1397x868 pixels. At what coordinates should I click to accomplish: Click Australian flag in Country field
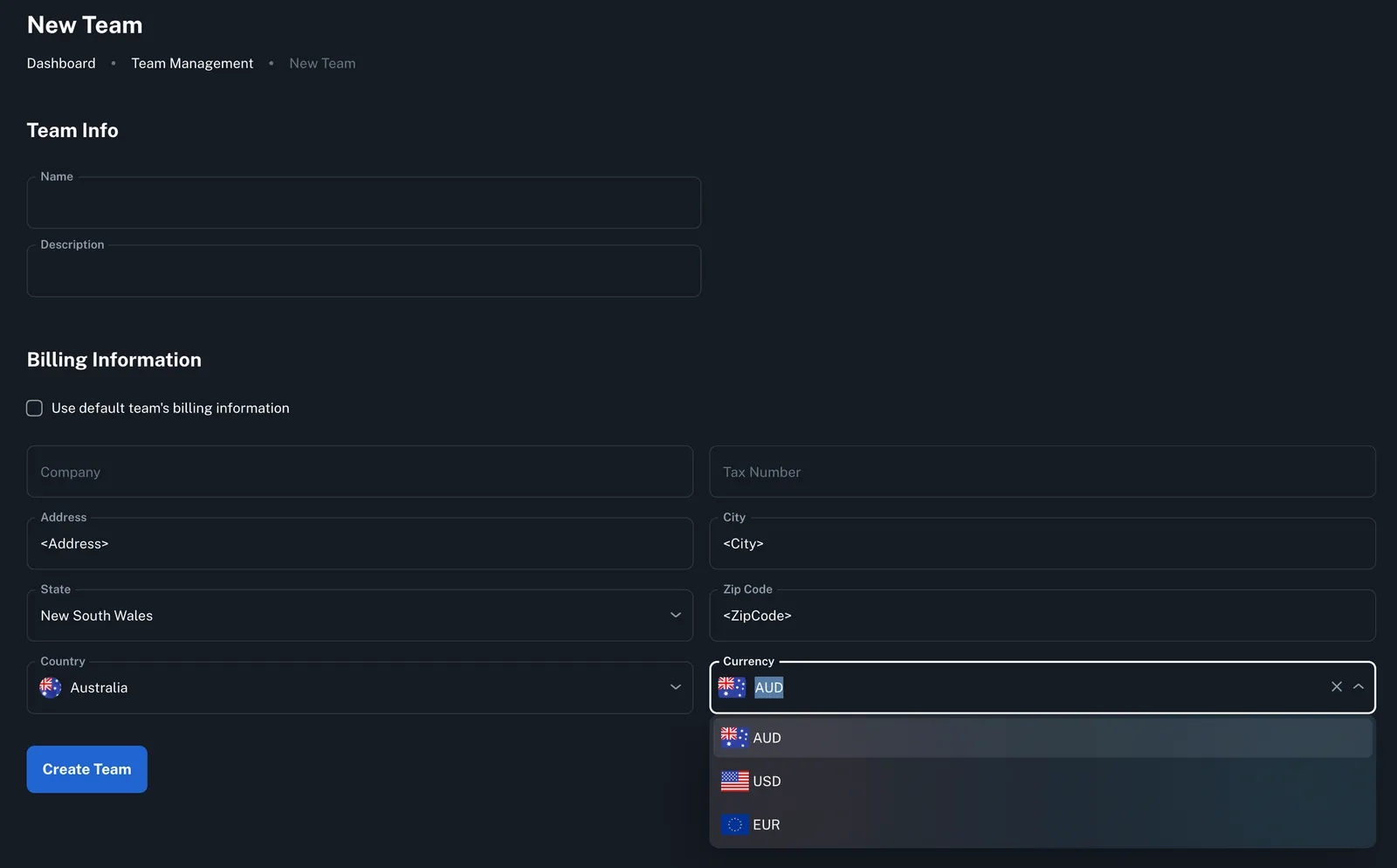[x=51, y=688]
